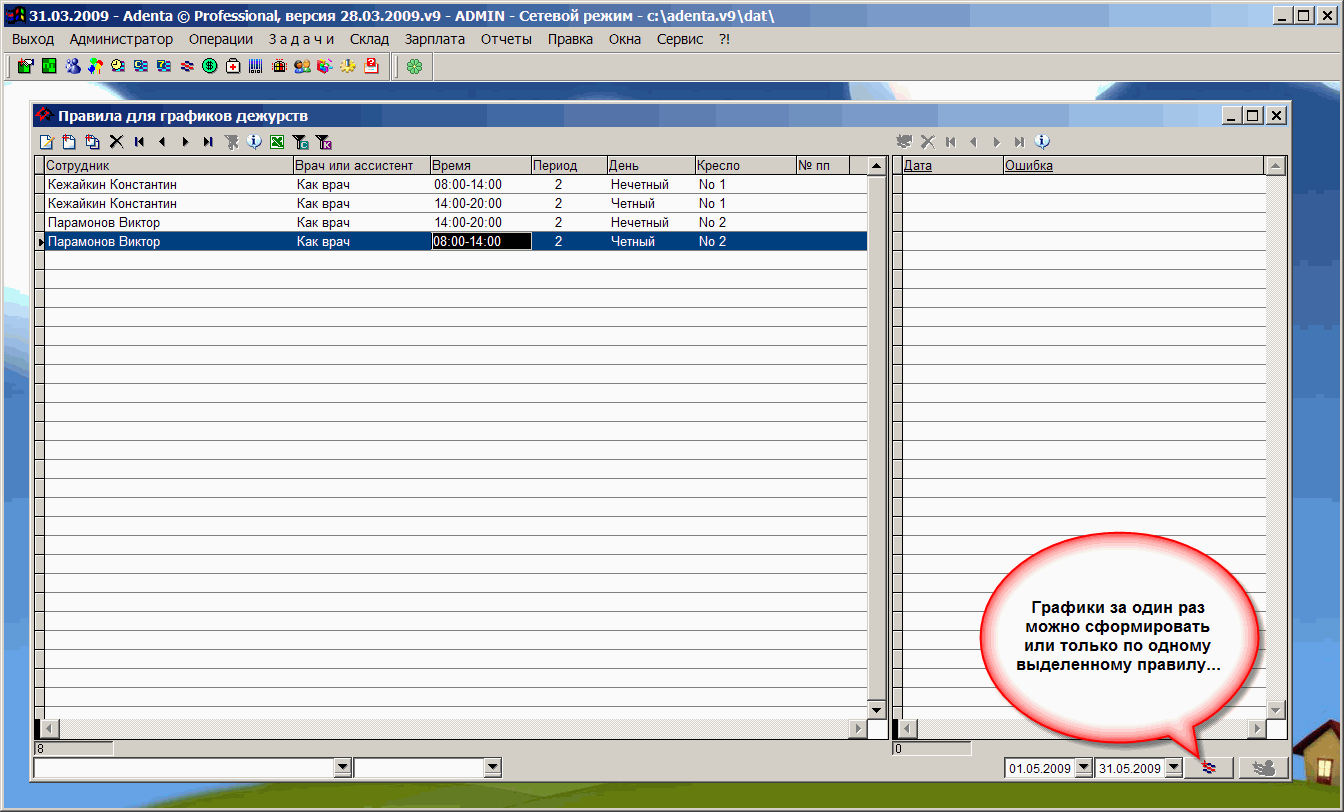The height and width of the screenshot is (812, 1344).
Task: Delete the selected rule with X icon
Action: [x=116, y=142]
